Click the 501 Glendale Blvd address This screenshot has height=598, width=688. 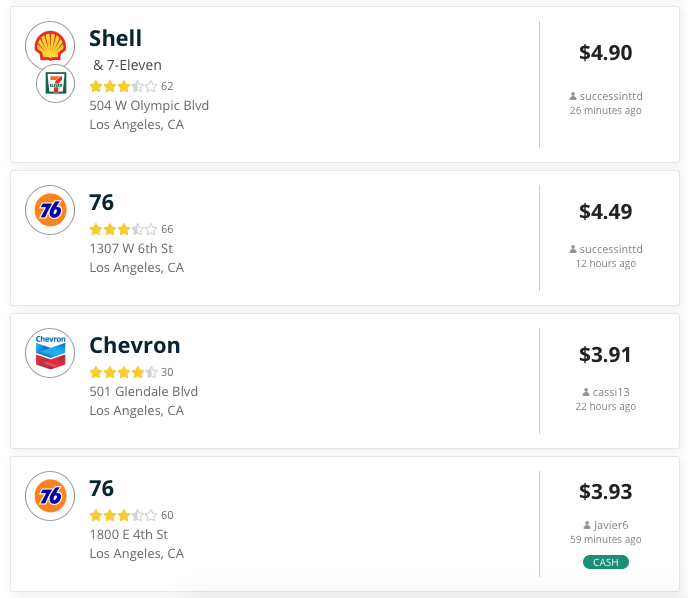(144, 391)
